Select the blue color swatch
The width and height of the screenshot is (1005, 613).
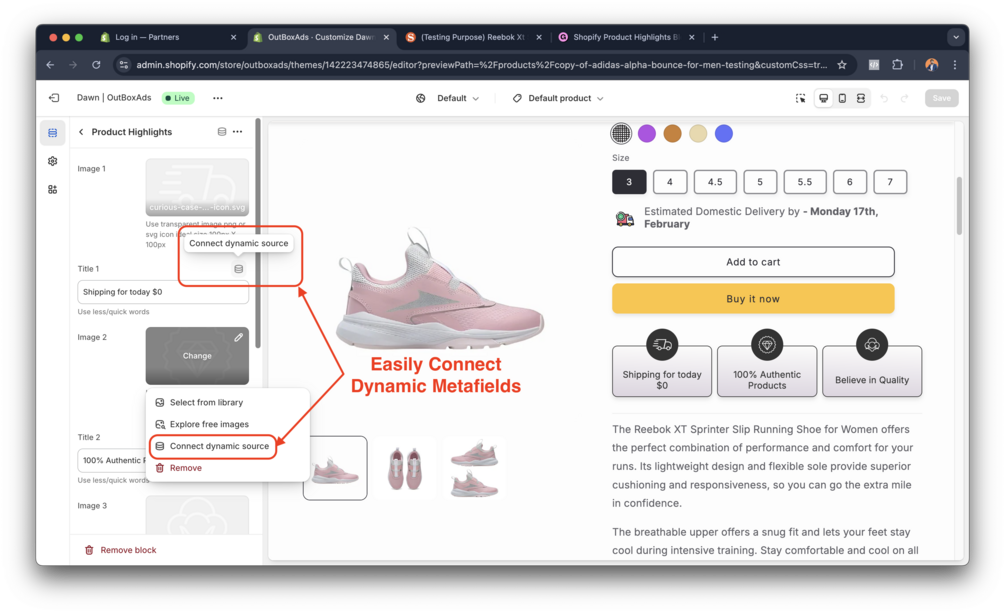click(724, 133)
